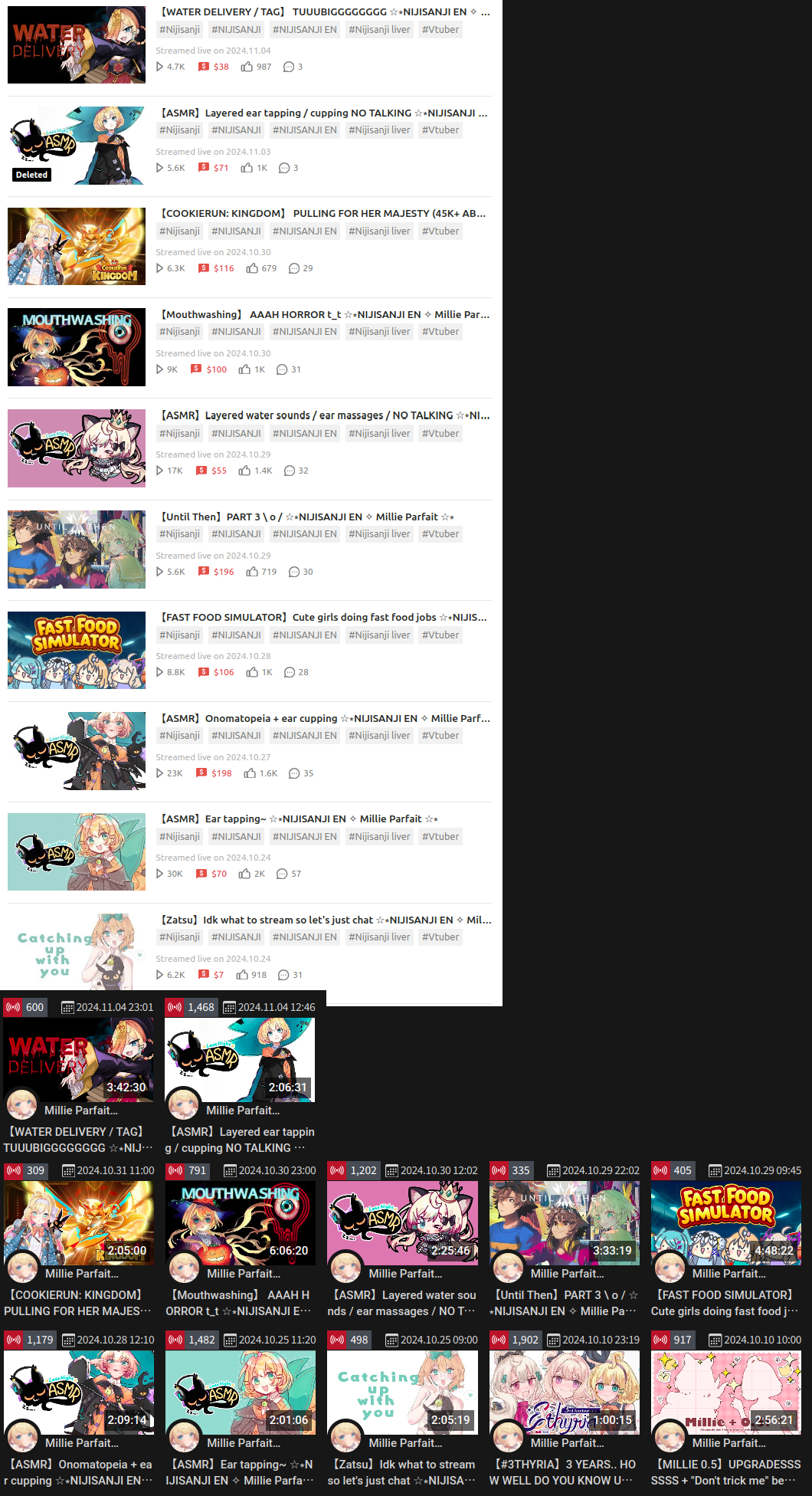Click the view count icon beside 4.7K

(159, 67)
